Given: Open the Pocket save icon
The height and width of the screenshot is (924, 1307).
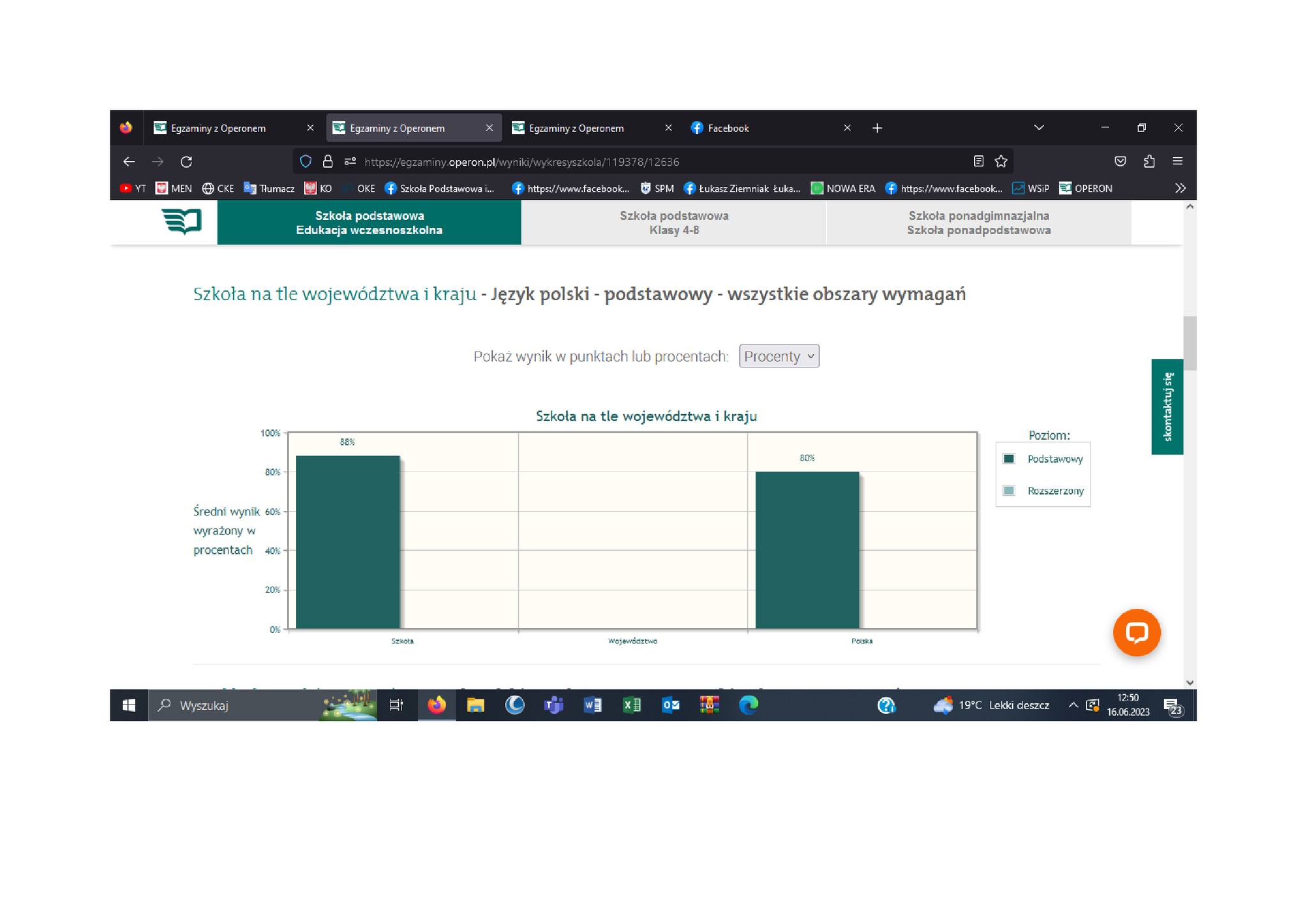Looking at the screenshot, I should 1120,161.
